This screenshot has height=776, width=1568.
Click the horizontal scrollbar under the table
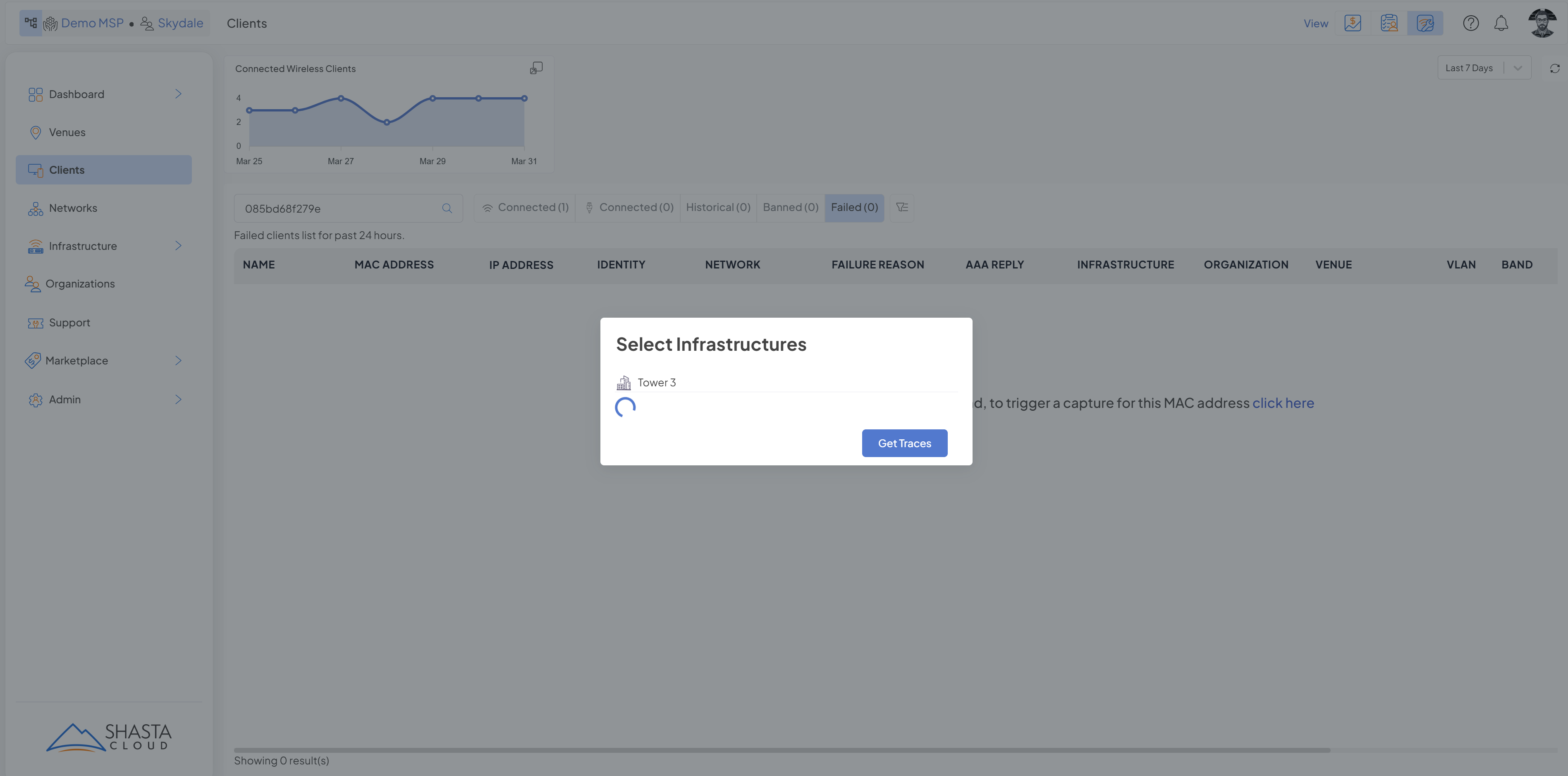[782, 750]
